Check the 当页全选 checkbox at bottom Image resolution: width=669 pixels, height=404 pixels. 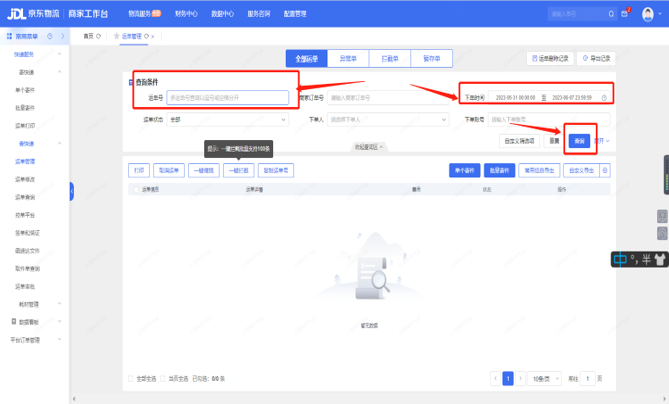[163, 378]
